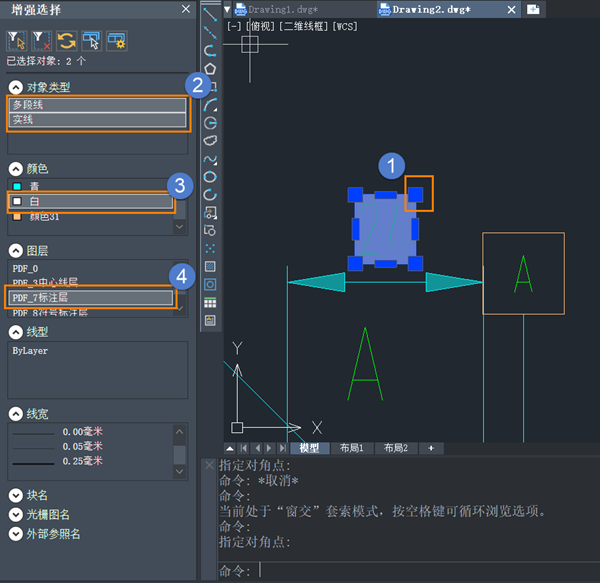Select the 青 color entry
Viewport: 600px width, 583px height.
tap(91, 186)
